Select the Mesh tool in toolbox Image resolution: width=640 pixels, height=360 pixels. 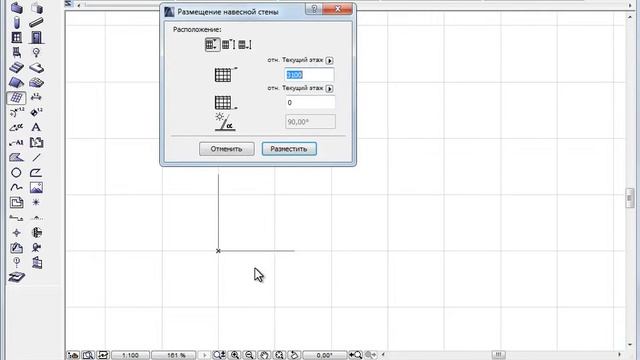tap(36, 82)
